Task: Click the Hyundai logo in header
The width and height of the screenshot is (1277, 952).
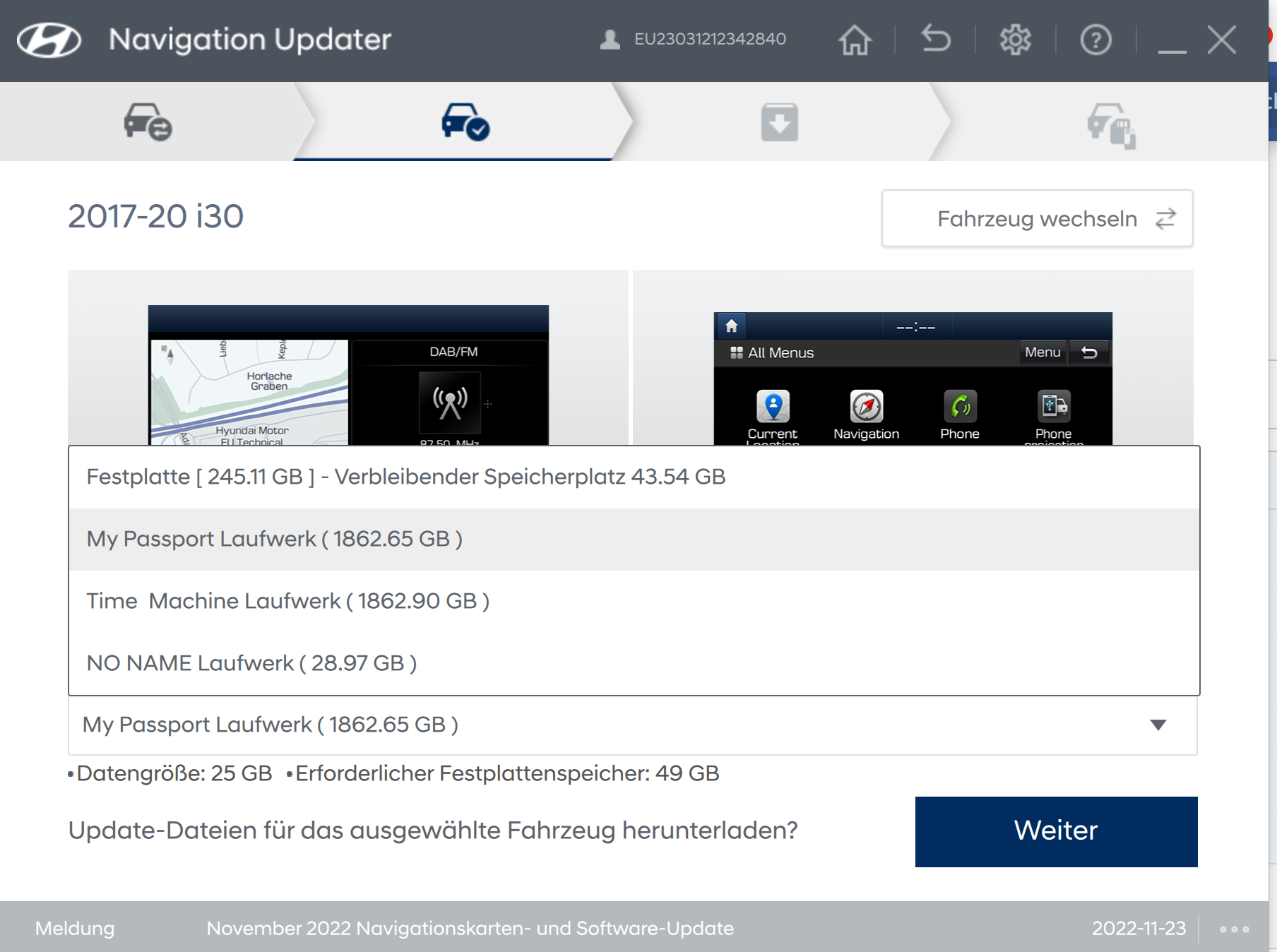Action: (49, 40)
